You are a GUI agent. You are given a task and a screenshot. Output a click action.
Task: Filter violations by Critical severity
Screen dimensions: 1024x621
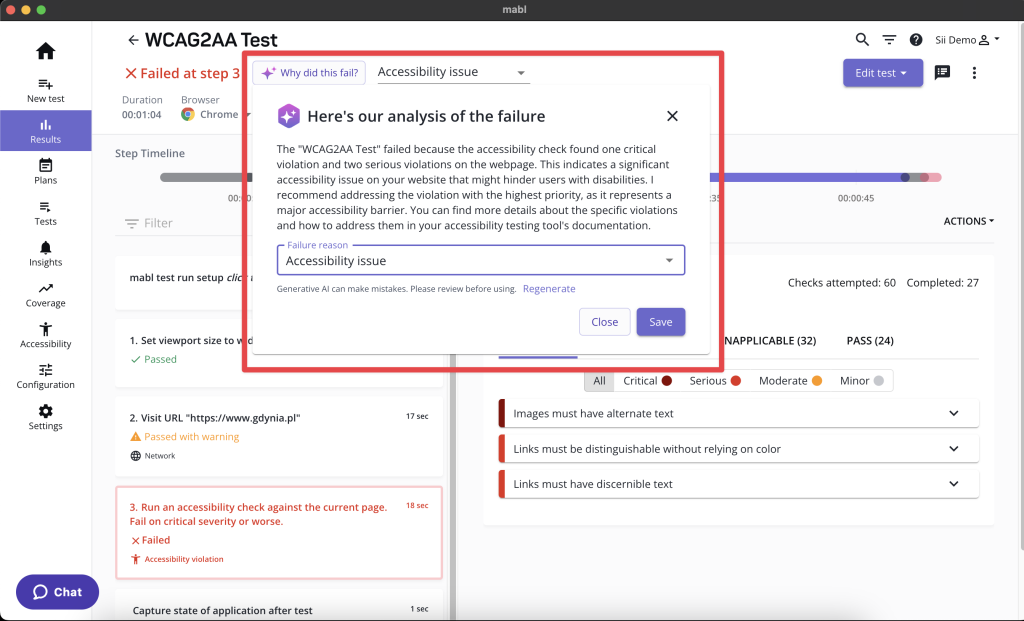(x=647, y=381)
